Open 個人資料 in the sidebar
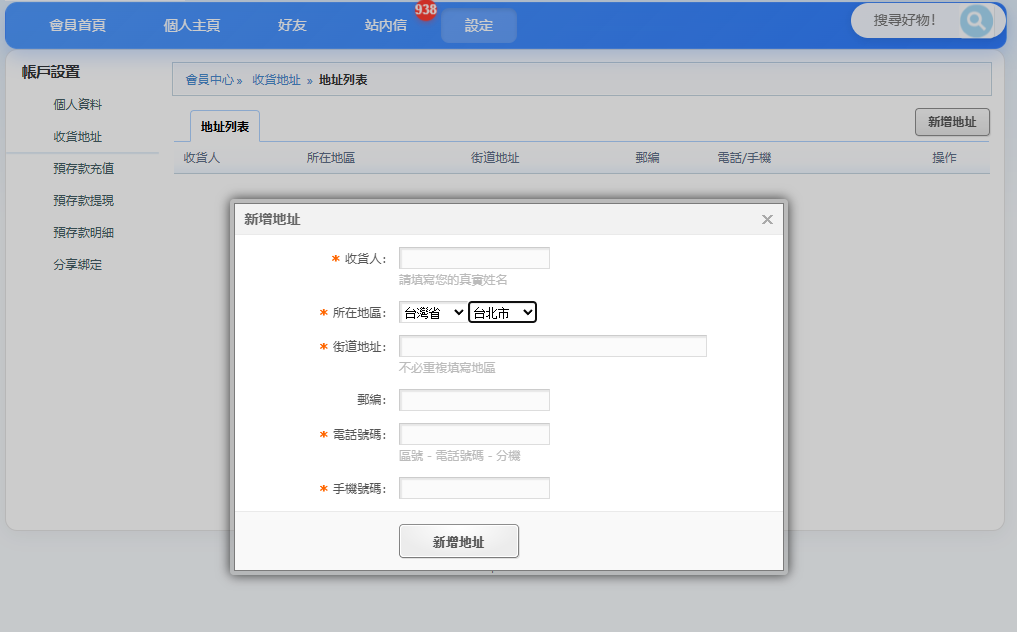 (x=78, y=105)
